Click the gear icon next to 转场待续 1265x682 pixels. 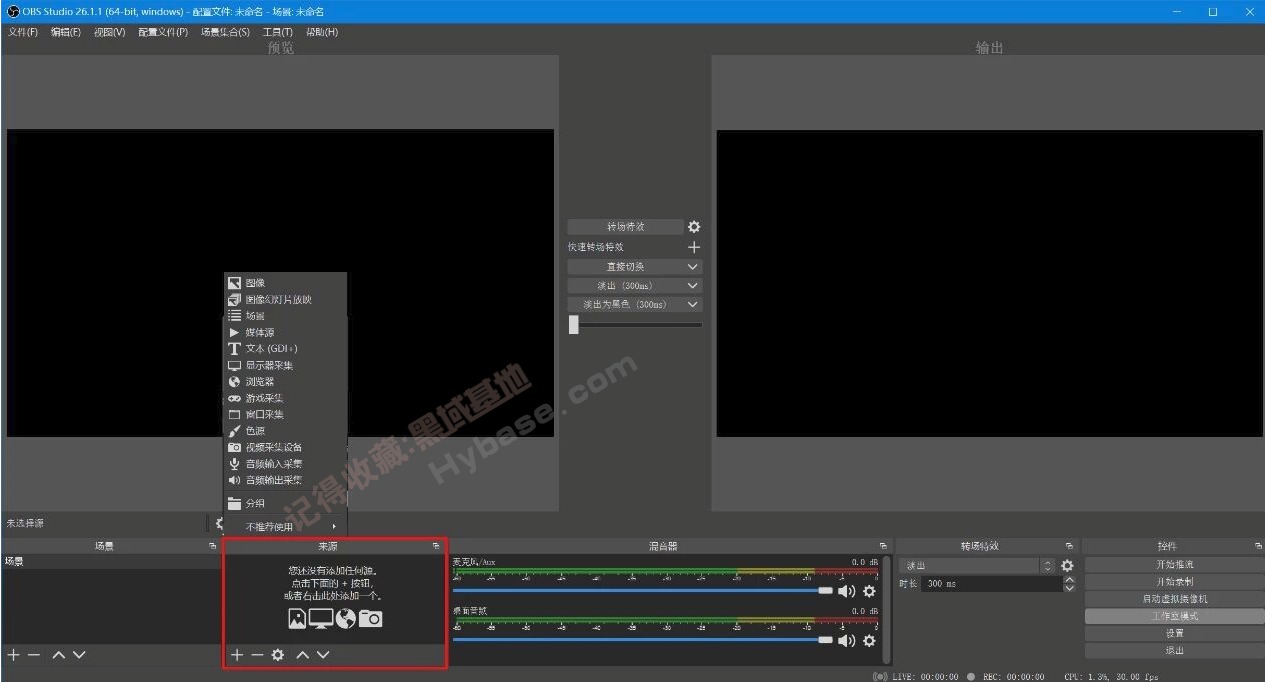click(x=694, y=226)
